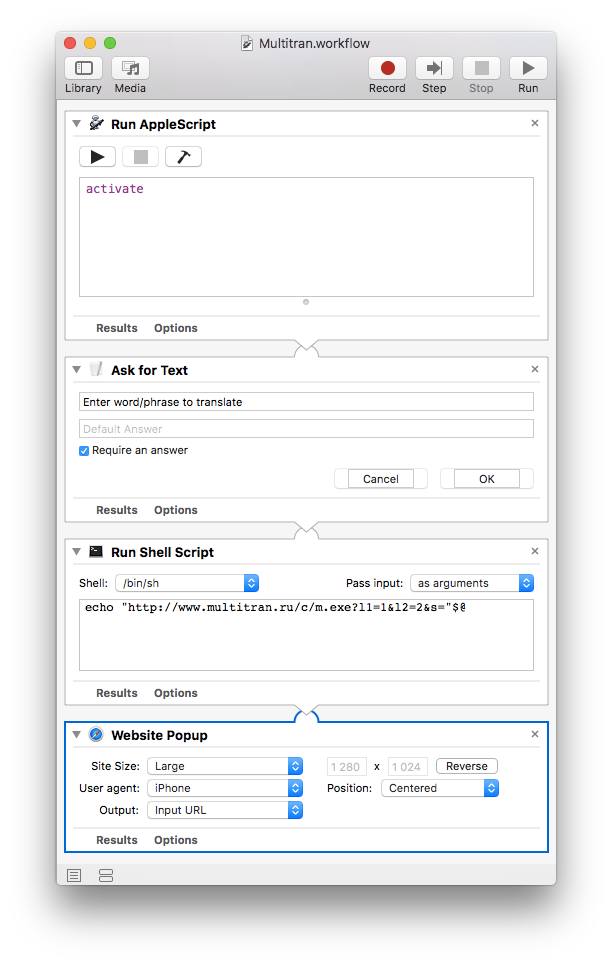The image size is (612, 965).
Task: Open the Shell dropdown /bin/sh
Action: coord(187,583)
